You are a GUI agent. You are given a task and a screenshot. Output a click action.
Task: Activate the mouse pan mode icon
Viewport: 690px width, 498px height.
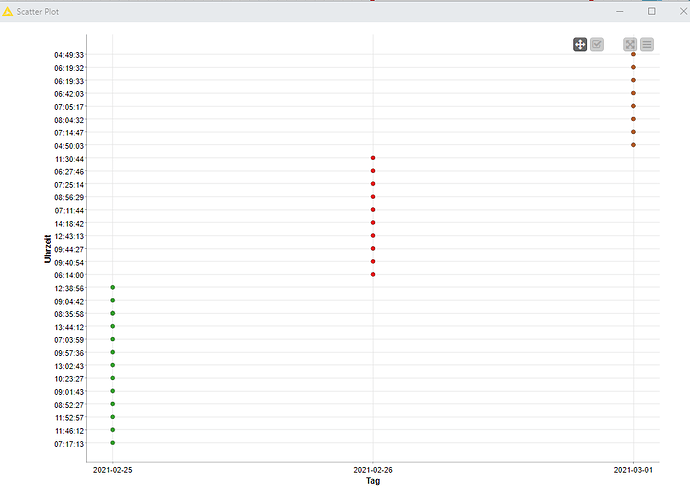pos(580,44)
